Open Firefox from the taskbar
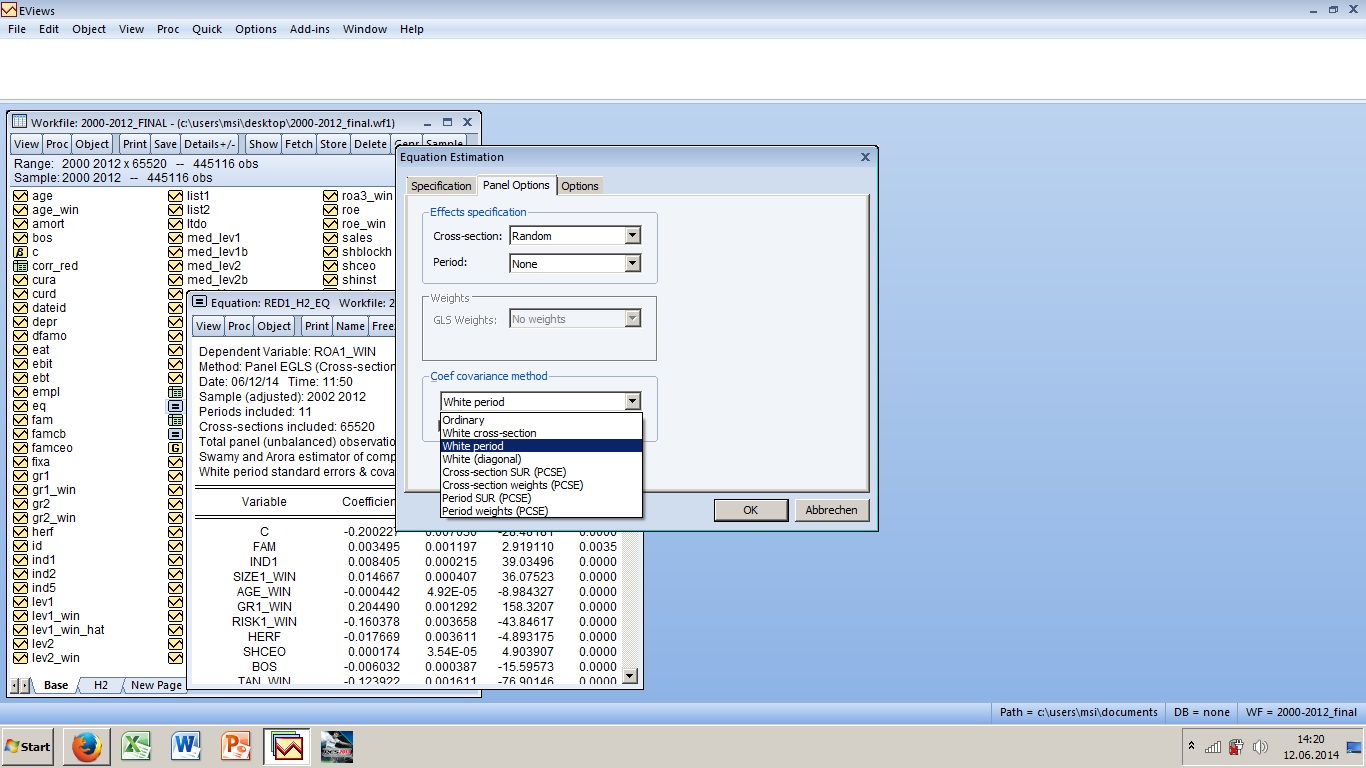1366x768 pixels. (87, 746)
